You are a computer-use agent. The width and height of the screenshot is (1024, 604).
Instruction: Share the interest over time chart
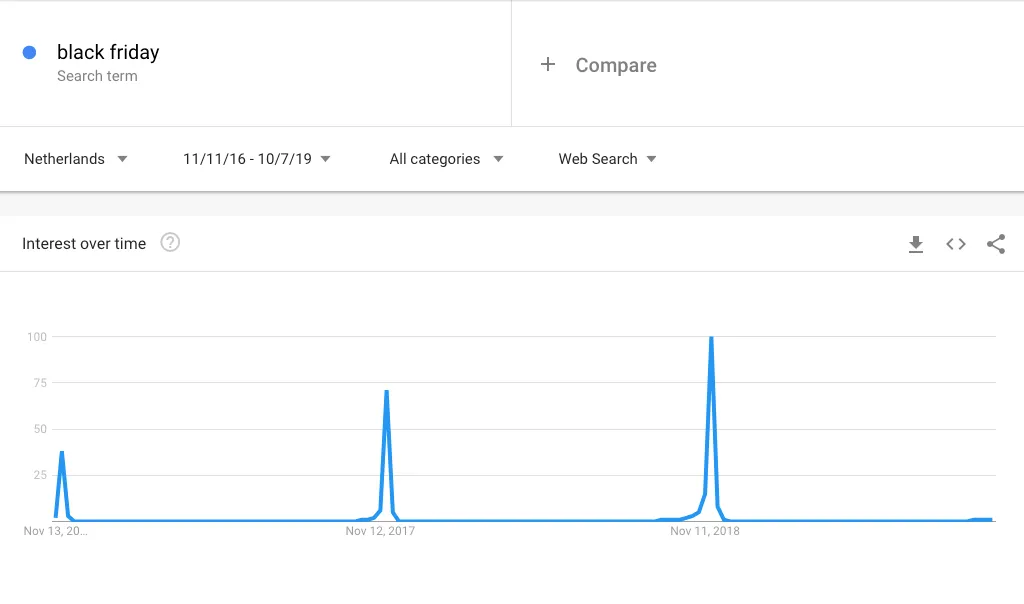tap(996, 244)
